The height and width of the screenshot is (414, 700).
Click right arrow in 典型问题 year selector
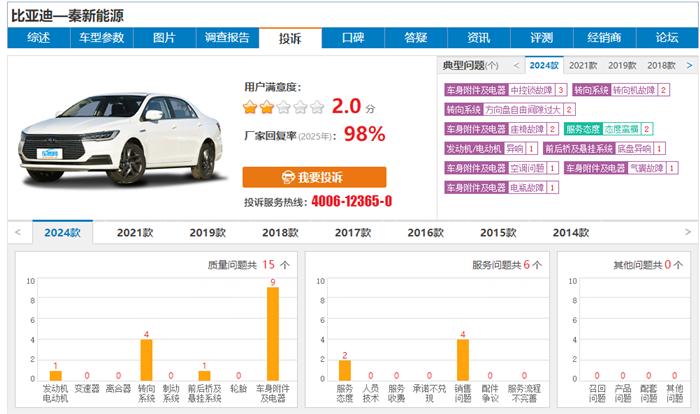(x=689, y=66)
